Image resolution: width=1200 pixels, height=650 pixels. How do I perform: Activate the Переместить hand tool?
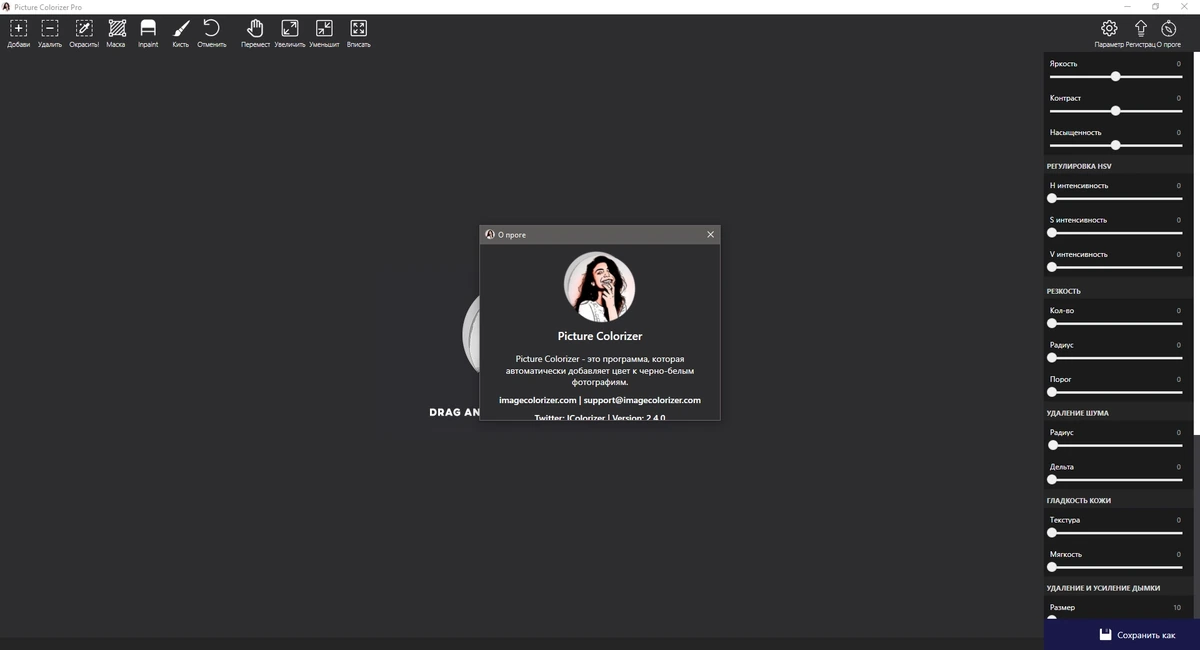(255, 33)
